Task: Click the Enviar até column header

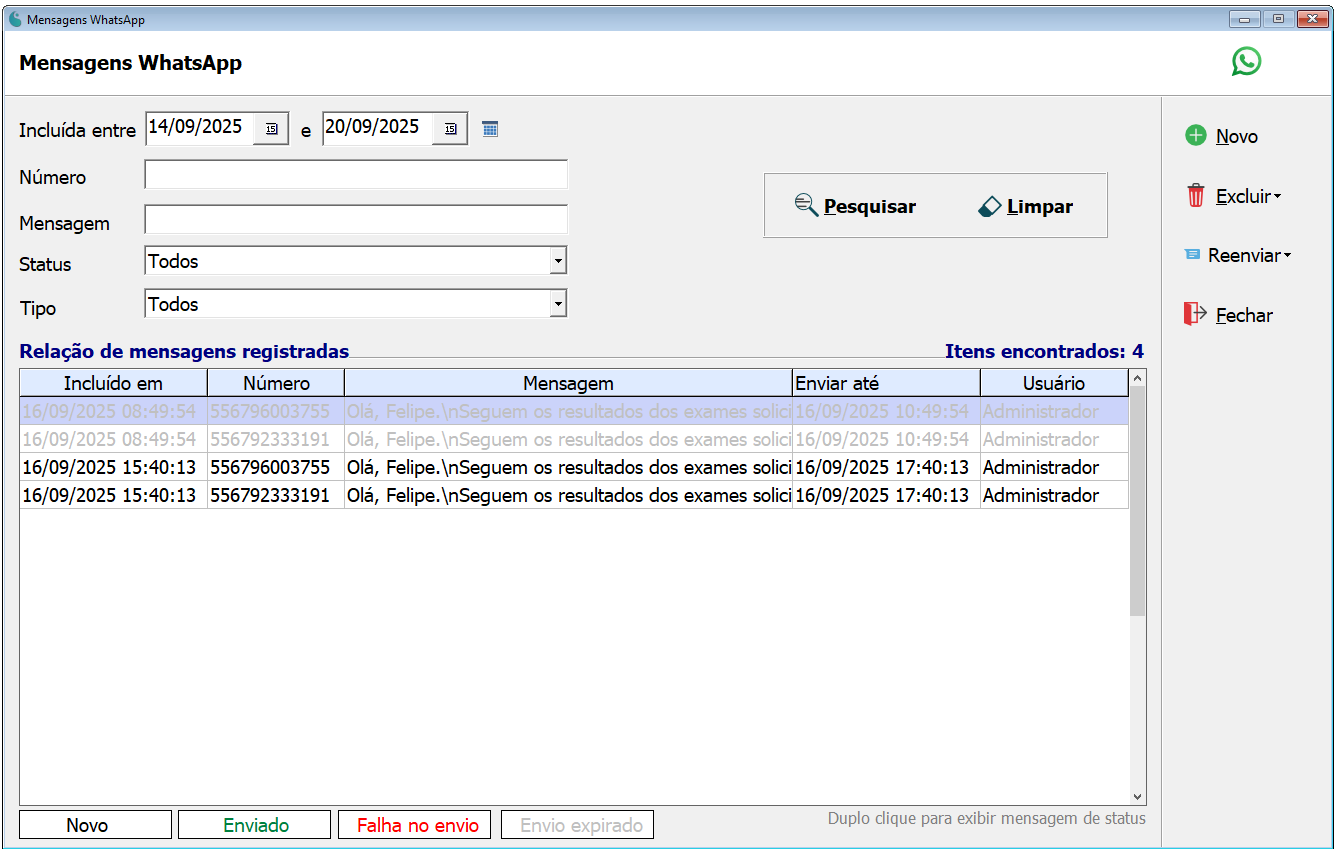Action: pyautogui.click(x=886, y=383)
